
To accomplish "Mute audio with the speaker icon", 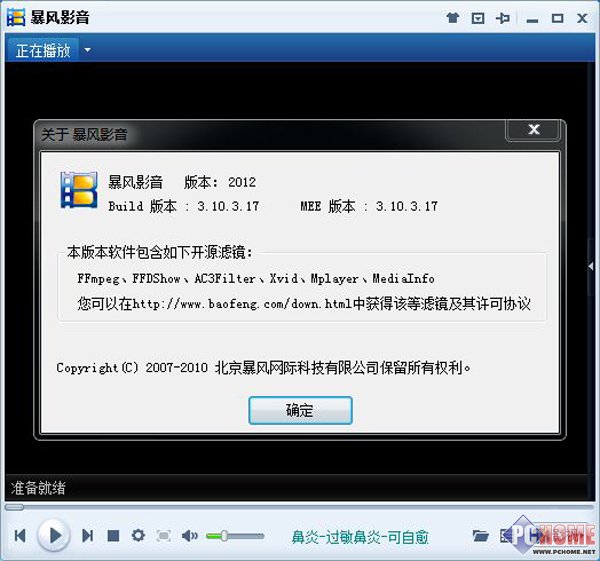I will pos(189,536).
